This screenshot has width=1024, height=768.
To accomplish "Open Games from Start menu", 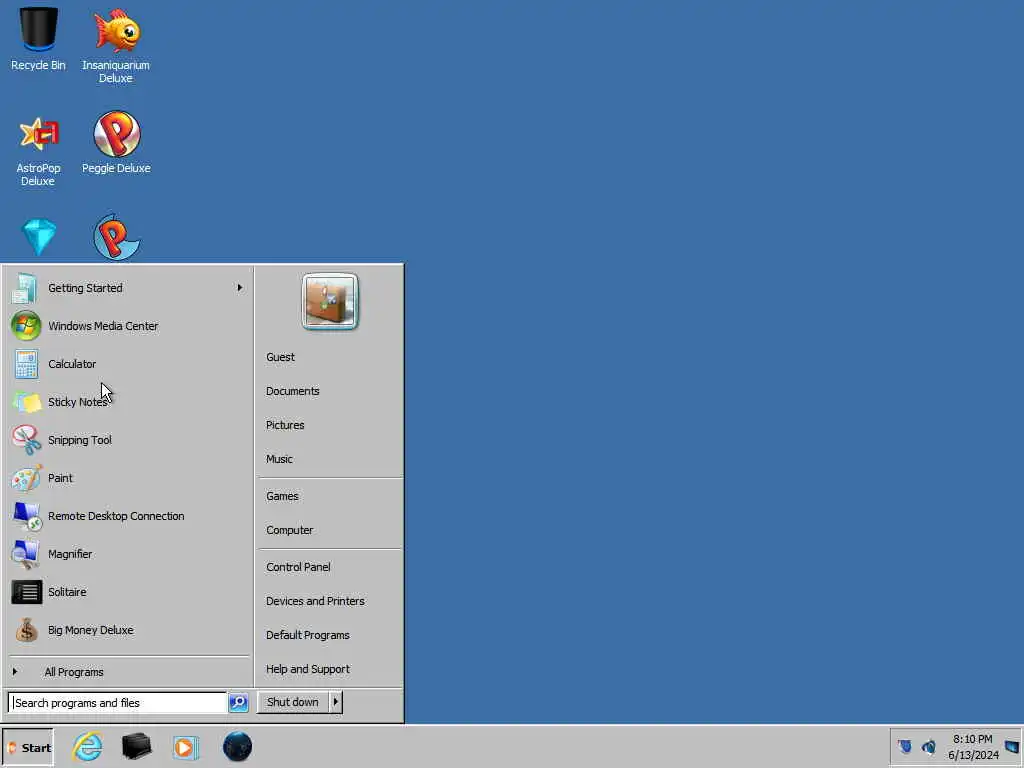I will click(282, 496).
